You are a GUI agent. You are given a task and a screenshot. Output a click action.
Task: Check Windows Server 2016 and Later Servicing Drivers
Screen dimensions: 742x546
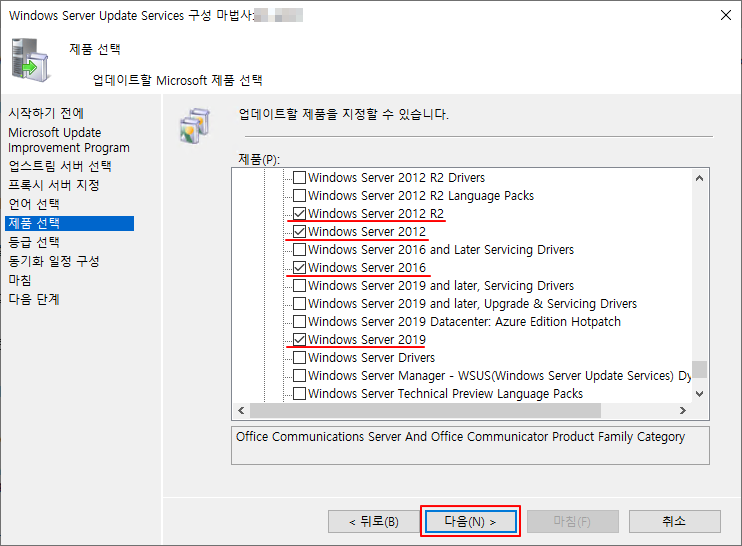pos(299,249)
